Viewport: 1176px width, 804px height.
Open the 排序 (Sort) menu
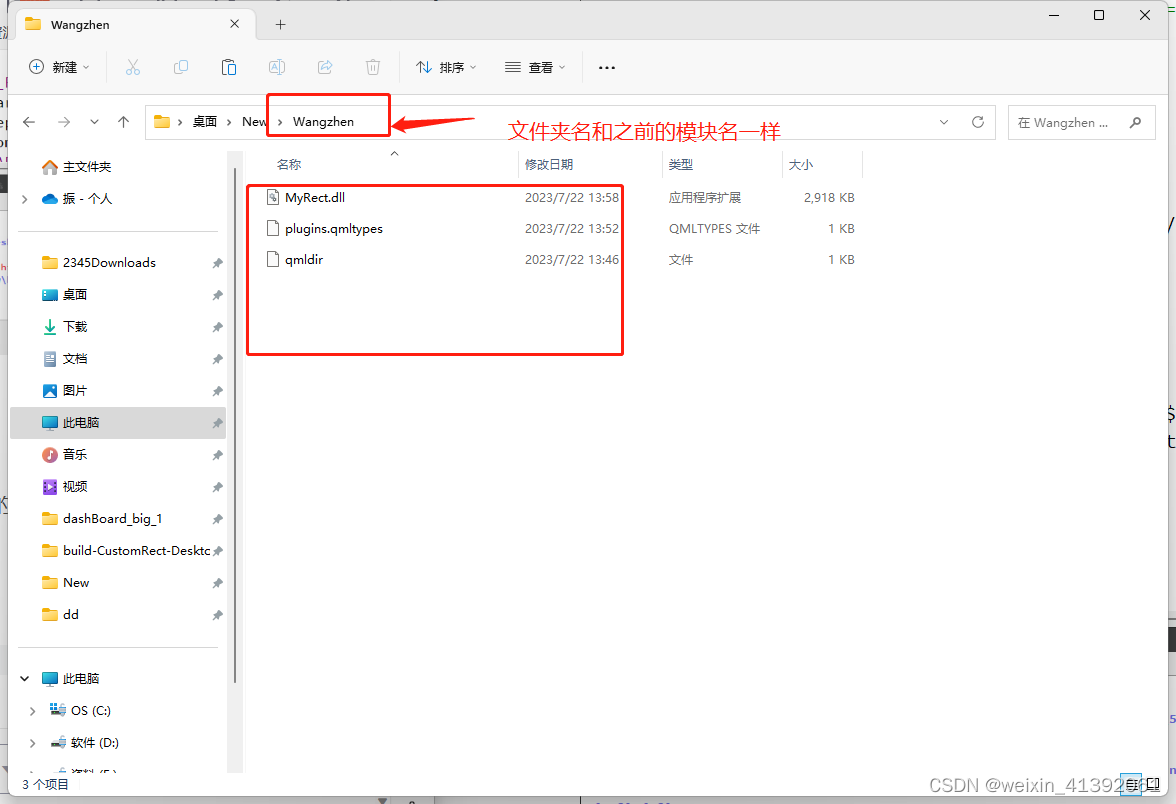tap(446, 67)
